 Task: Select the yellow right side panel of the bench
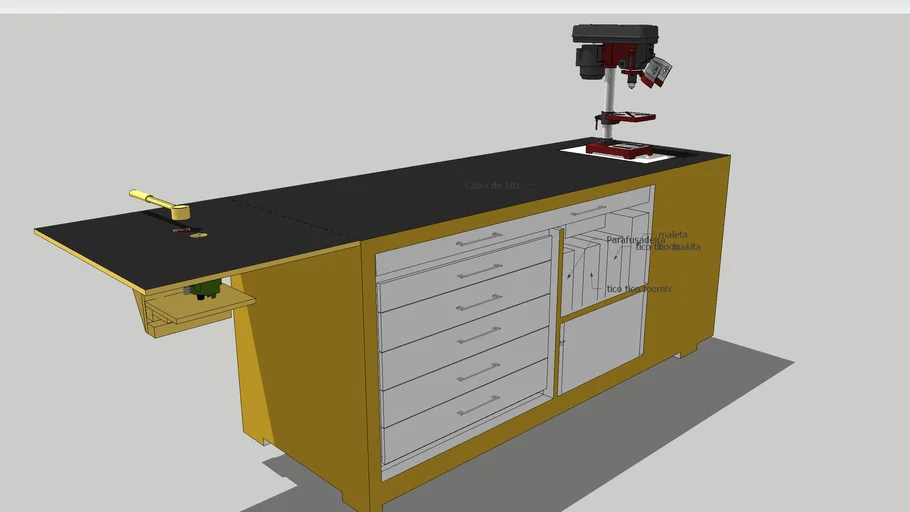tap(690, 260)
